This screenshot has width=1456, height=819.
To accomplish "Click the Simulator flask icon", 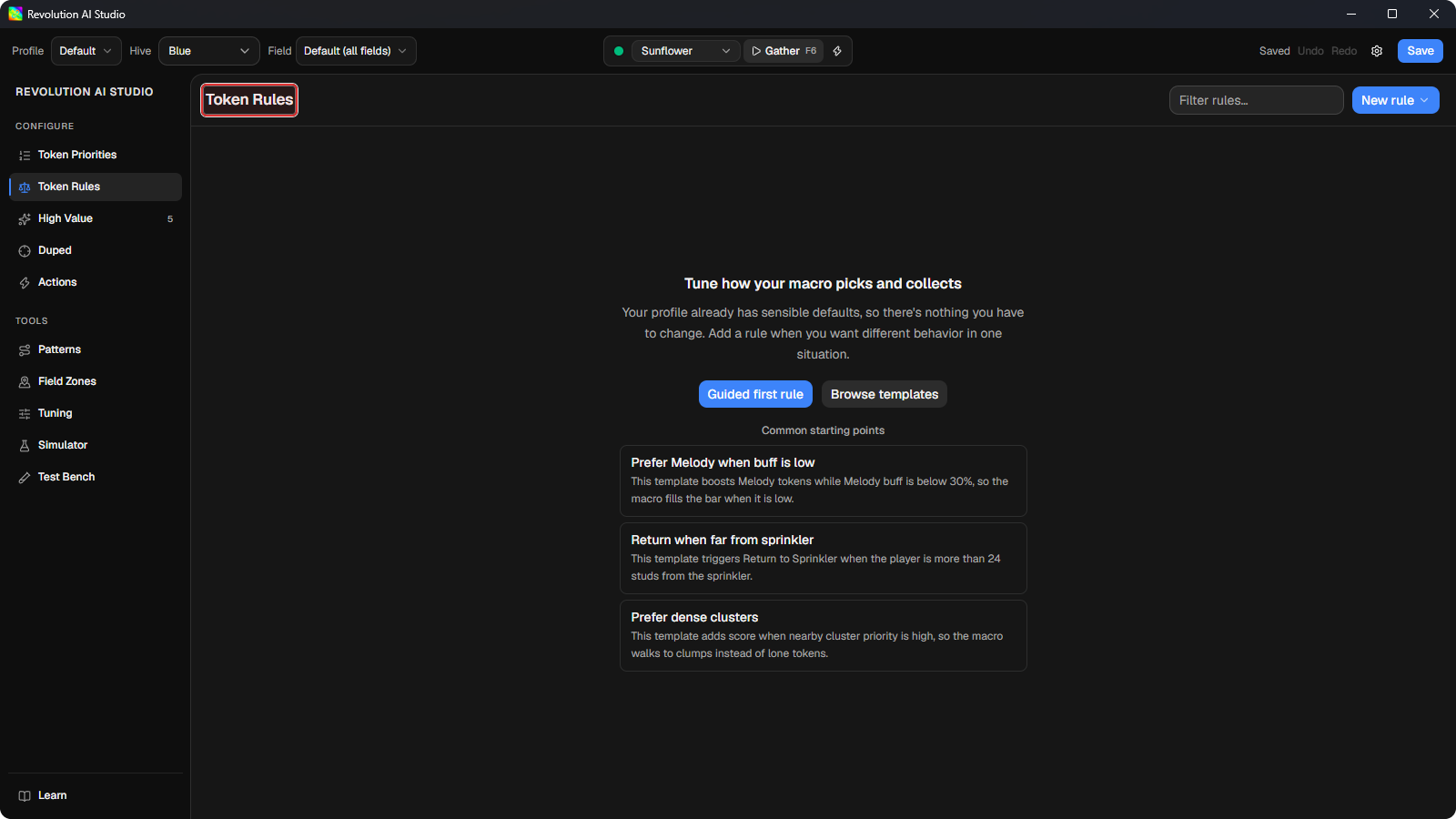I will (25, 446).
